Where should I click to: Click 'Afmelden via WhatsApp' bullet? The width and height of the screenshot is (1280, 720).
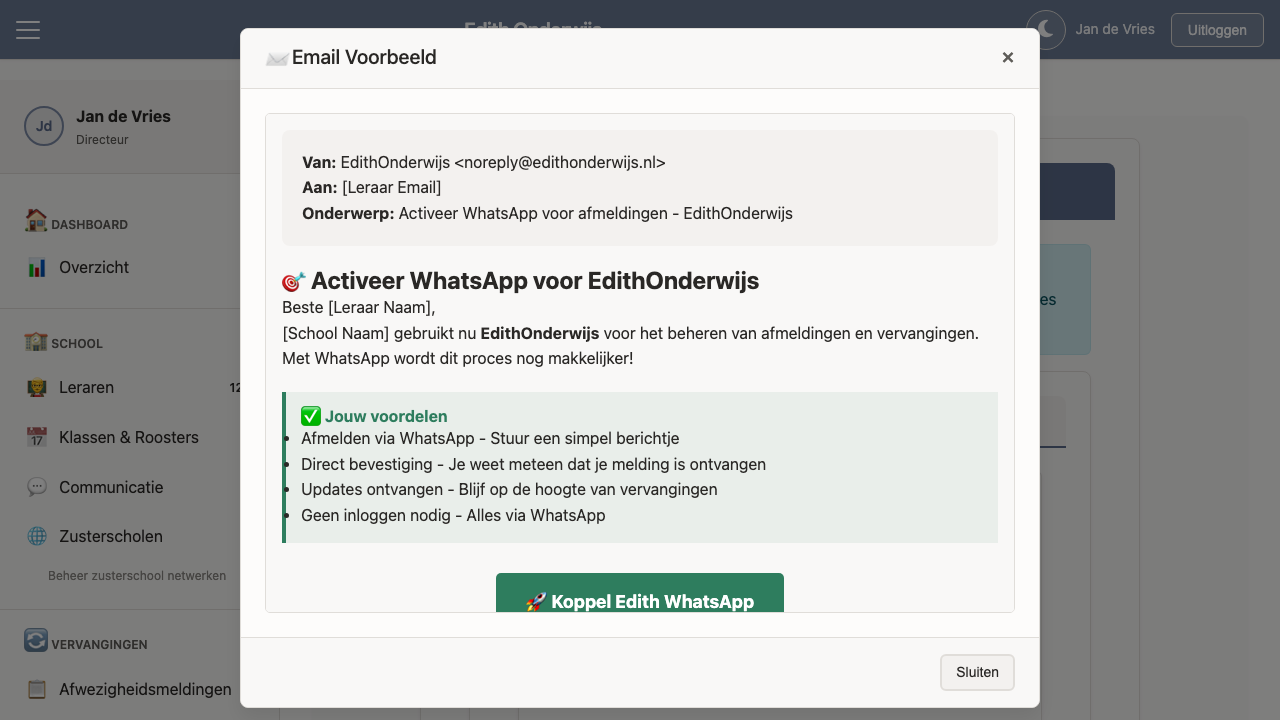[x=490, y=438]
